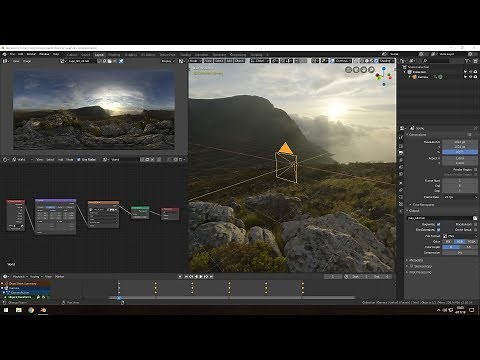Toggle the Overwrite checkbox
480x360 pixels.
click(x=438, y=224)
